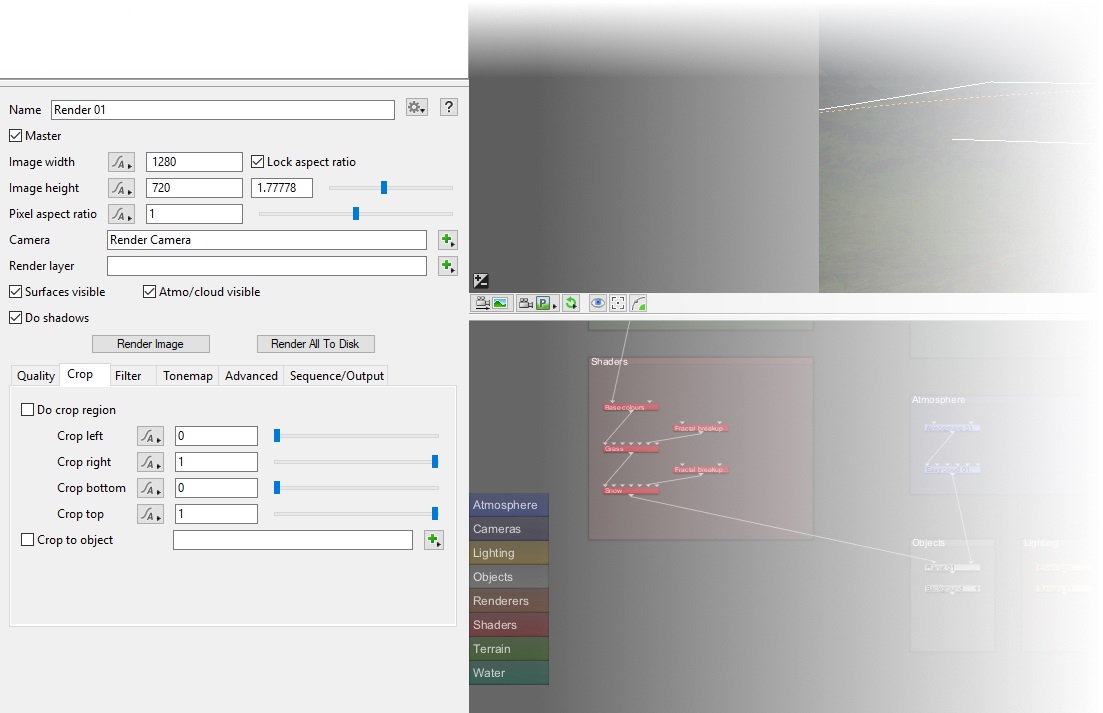
Task: Click the Image width field showing 1280
Action: (x=194, y=162)
